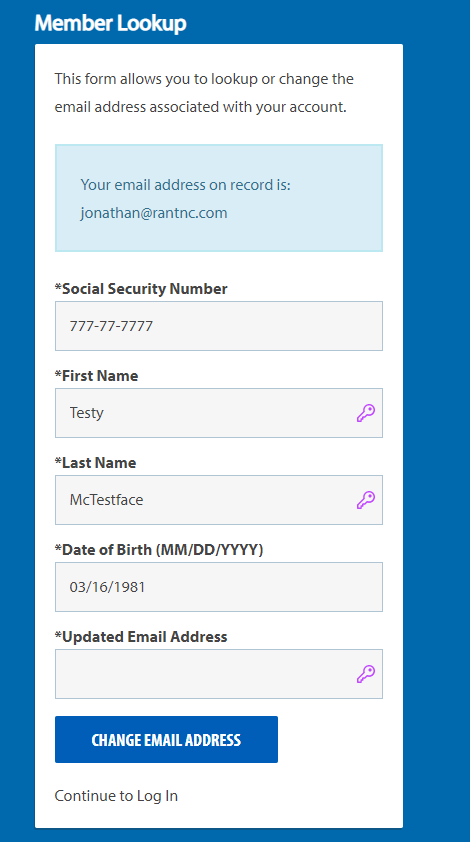470x842 pixels.
Task: Click the Updated Email Address label
Action: pyautogui.click(x=141, y=637)
